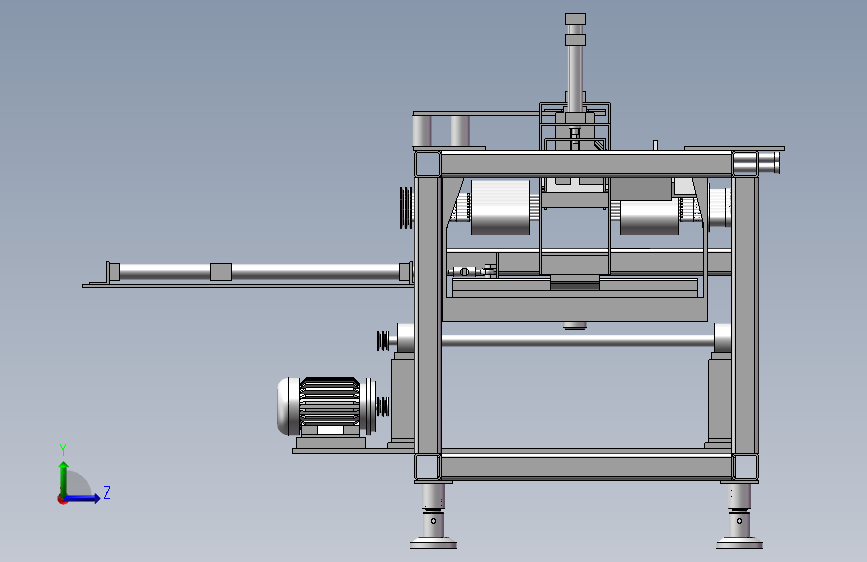
Task: Select the bottom horizontal frame beam
Action: point(586,467)
